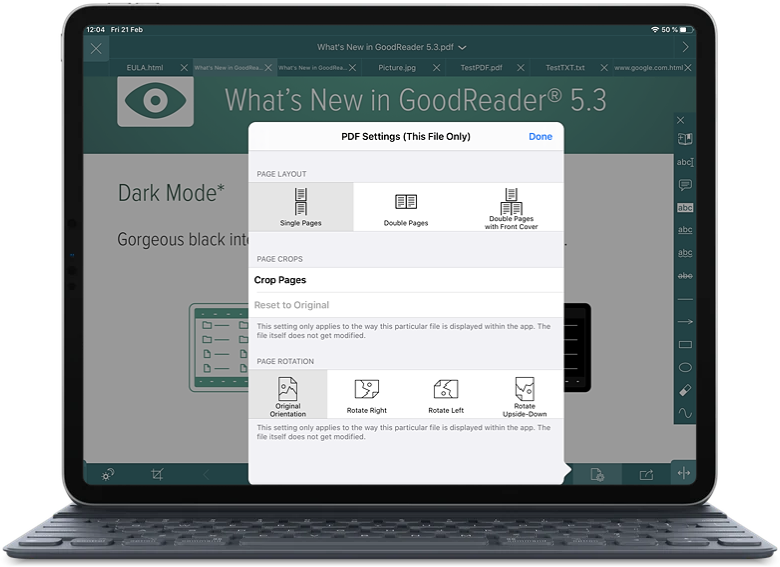Pick the eraser tool

click(x=685, y=390)
